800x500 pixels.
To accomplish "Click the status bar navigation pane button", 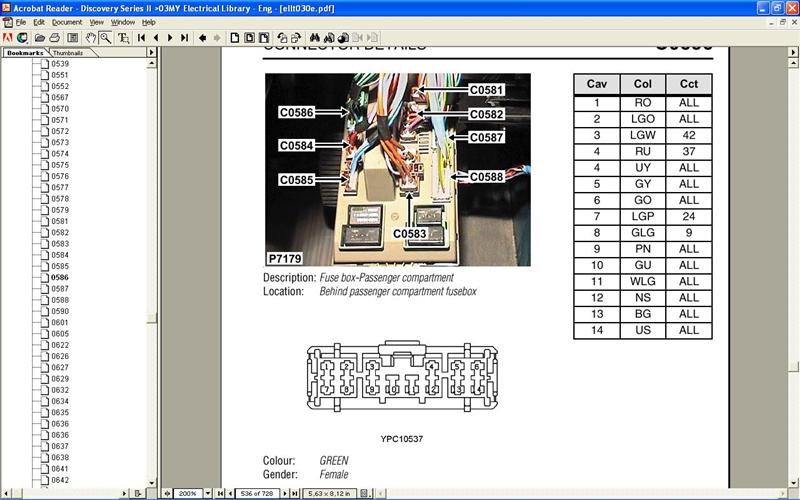I will click(x=167, y=493).
